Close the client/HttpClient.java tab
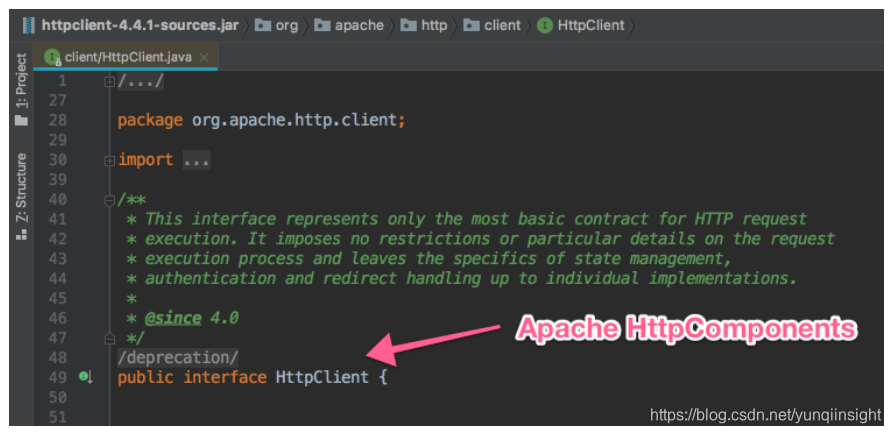Screen dimensions: 892x434 click(x=204, y=57)
